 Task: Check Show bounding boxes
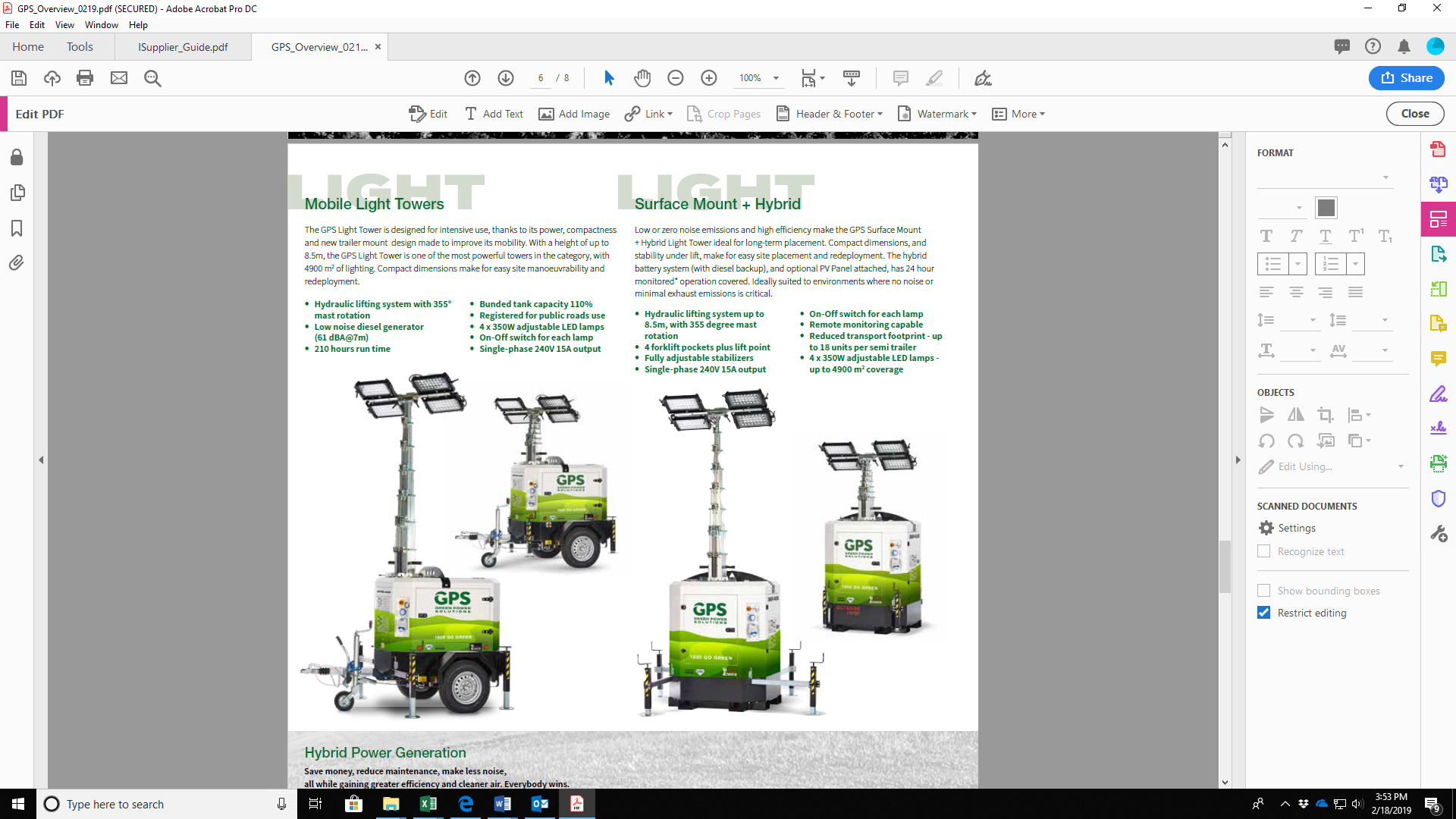1263,591
